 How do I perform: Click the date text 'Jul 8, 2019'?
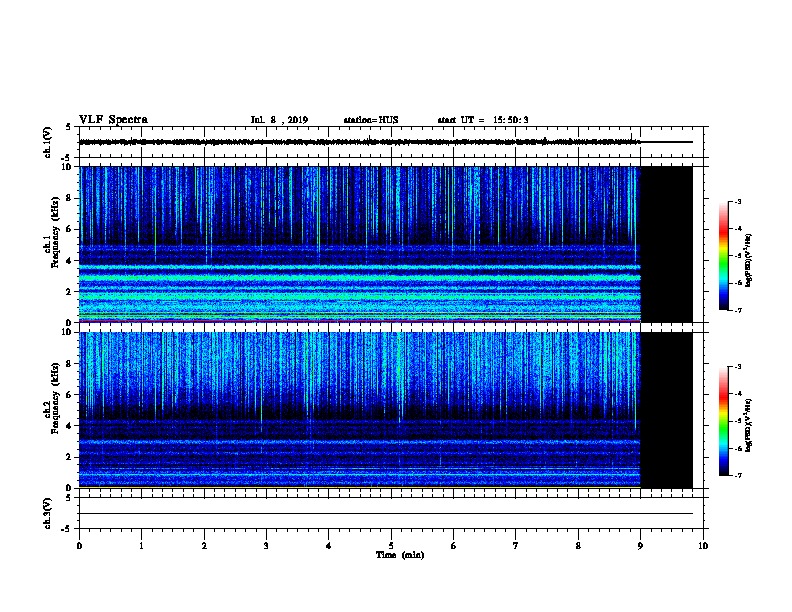[279, 120]
